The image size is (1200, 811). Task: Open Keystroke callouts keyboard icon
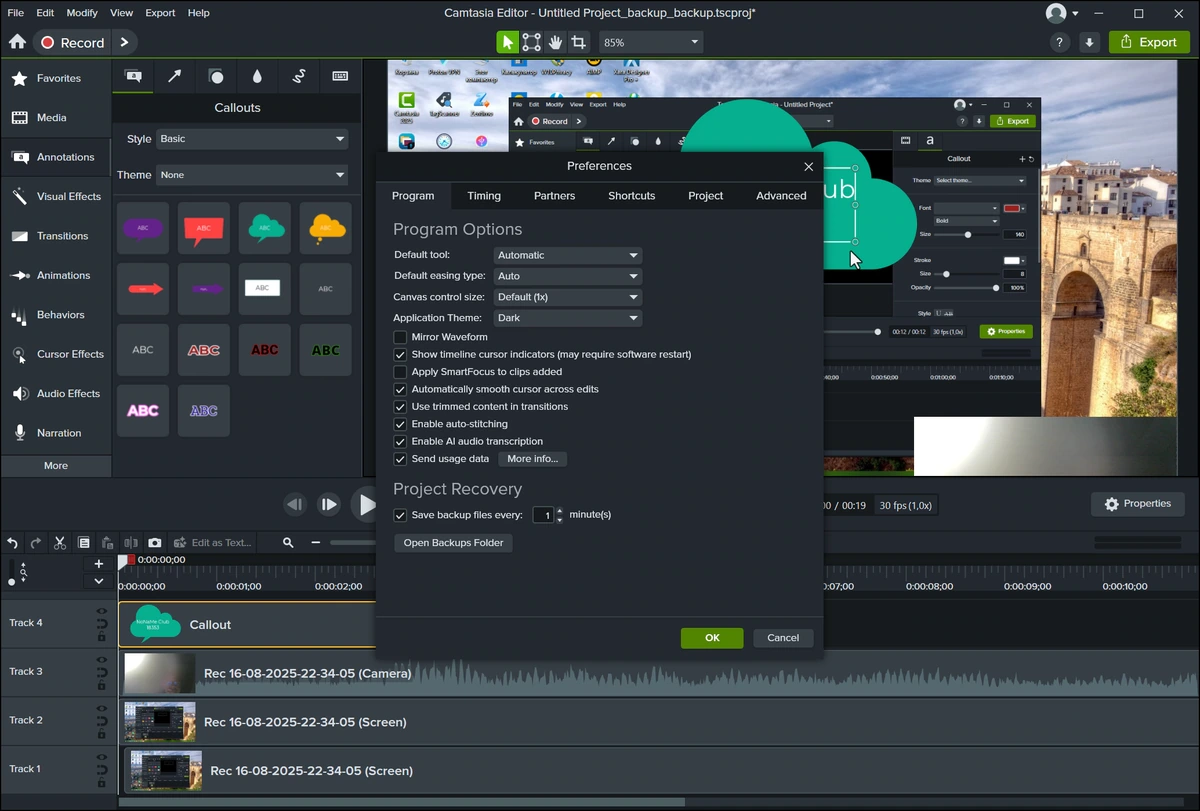tap(340, 76)
